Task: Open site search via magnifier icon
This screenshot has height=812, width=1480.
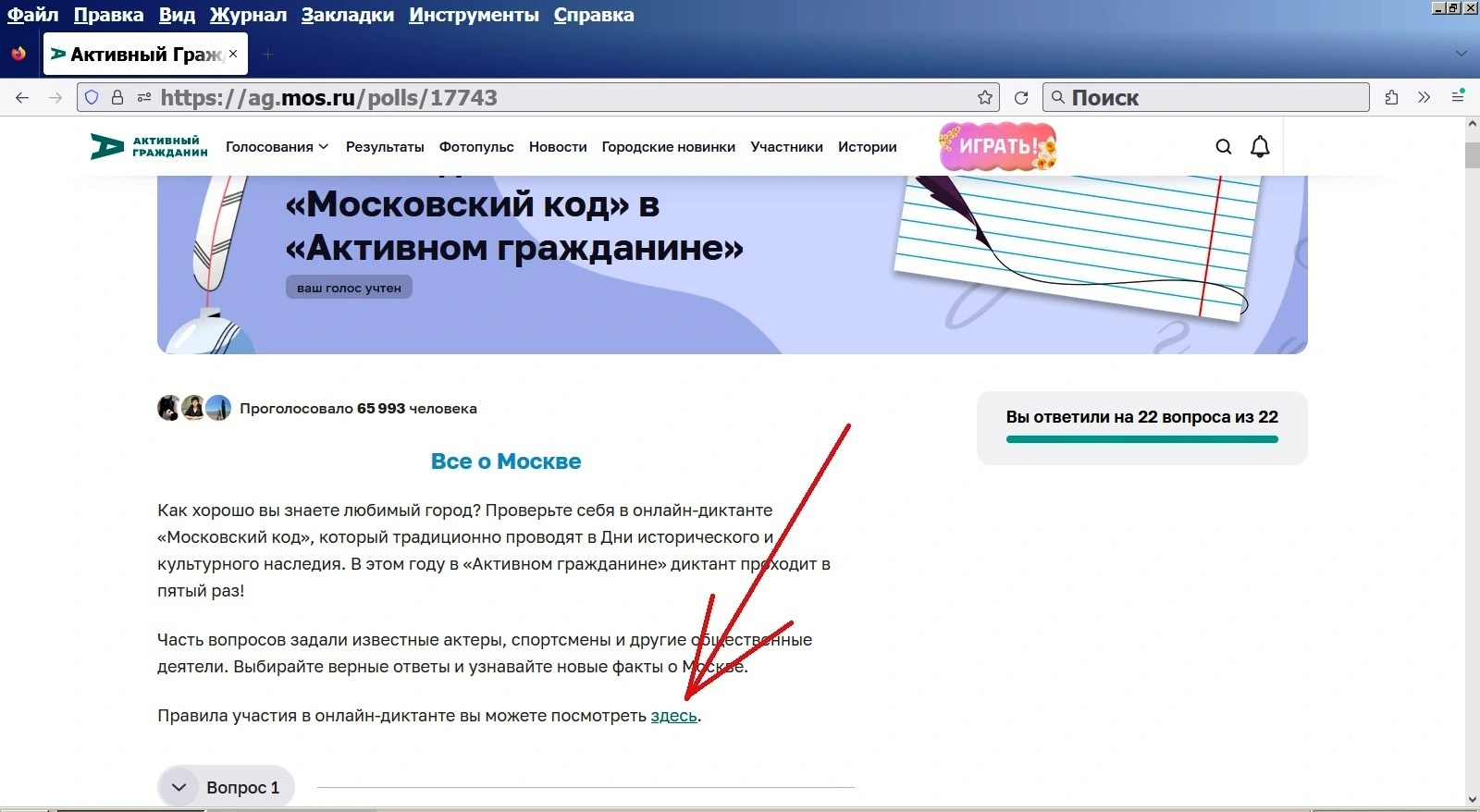Action: coord(1224,146)
